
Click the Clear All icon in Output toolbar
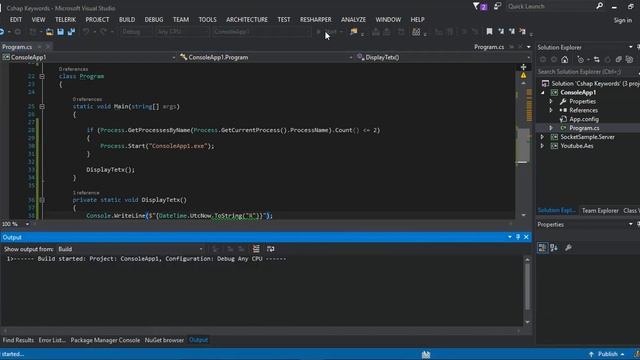[x=256, y=249]
